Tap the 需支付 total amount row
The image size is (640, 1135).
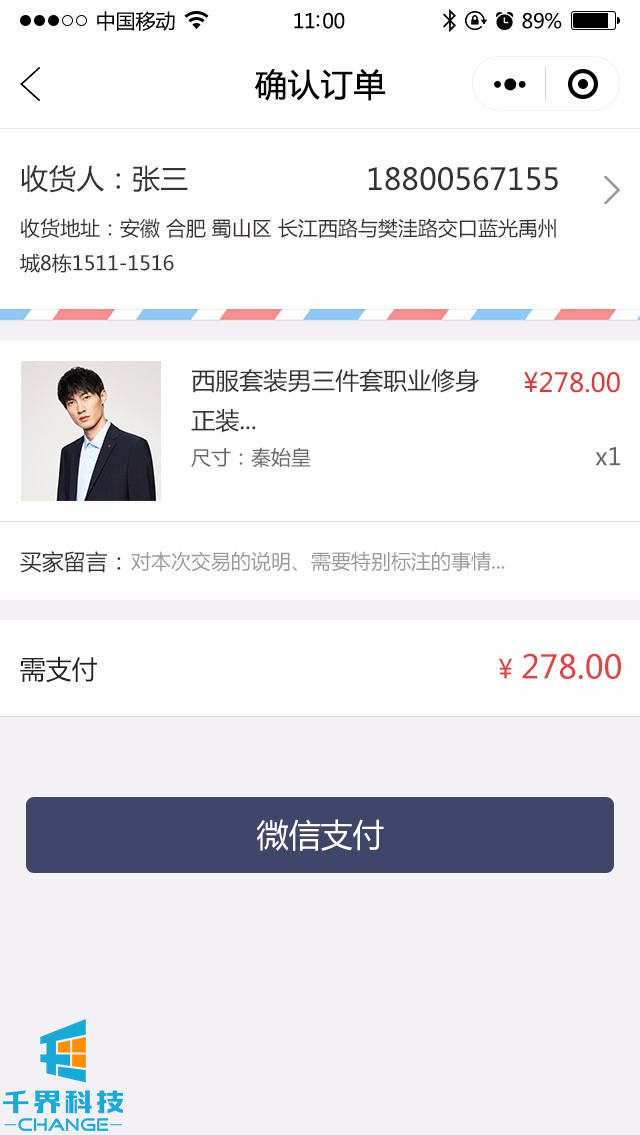[320, 668]
